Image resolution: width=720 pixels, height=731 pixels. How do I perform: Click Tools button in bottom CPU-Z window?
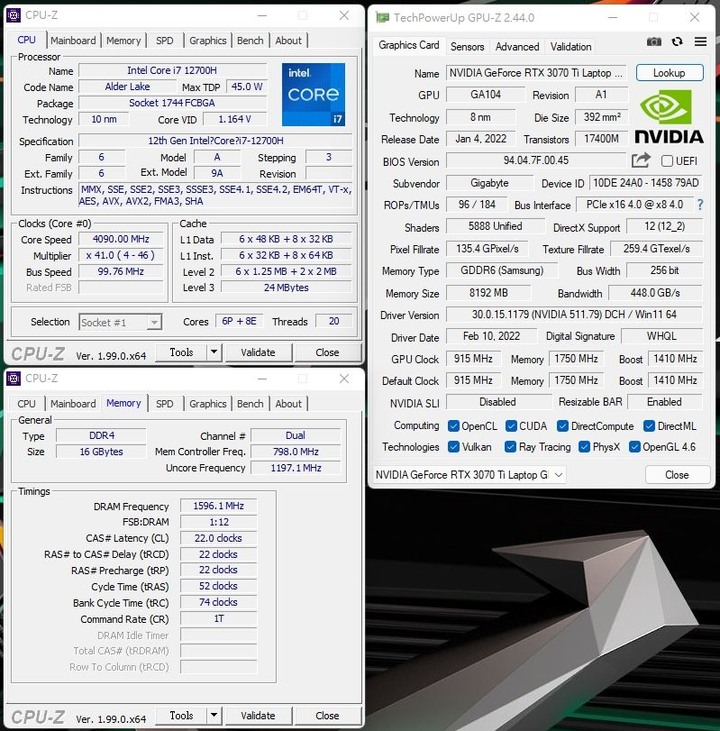[181, 715]
